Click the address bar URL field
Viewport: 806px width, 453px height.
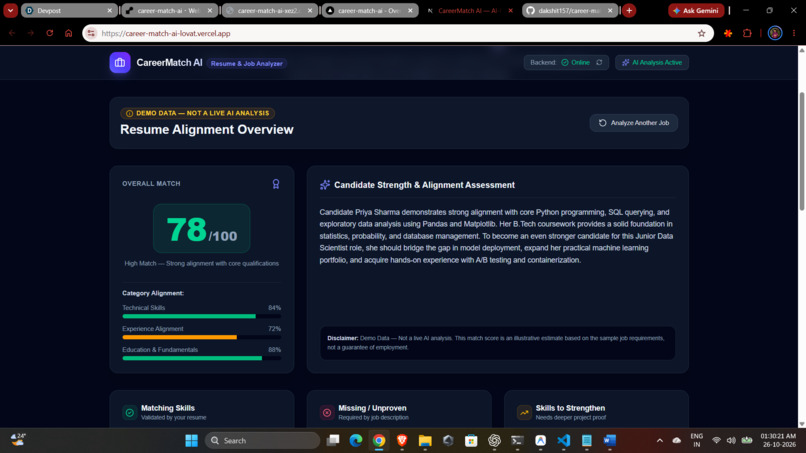coord(396,33)
